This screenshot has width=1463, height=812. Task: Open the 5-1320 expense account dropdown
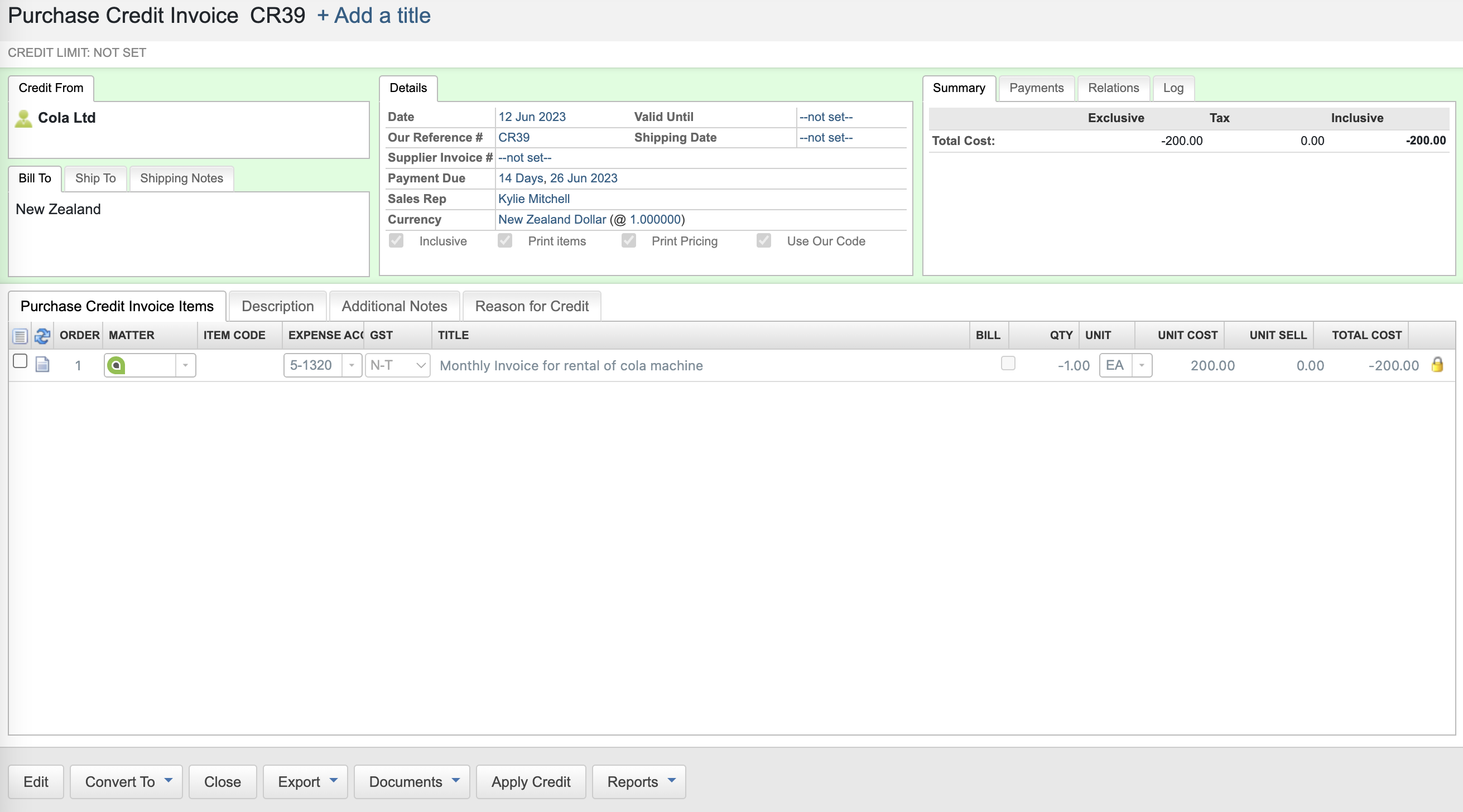click(x=352, y=365)
